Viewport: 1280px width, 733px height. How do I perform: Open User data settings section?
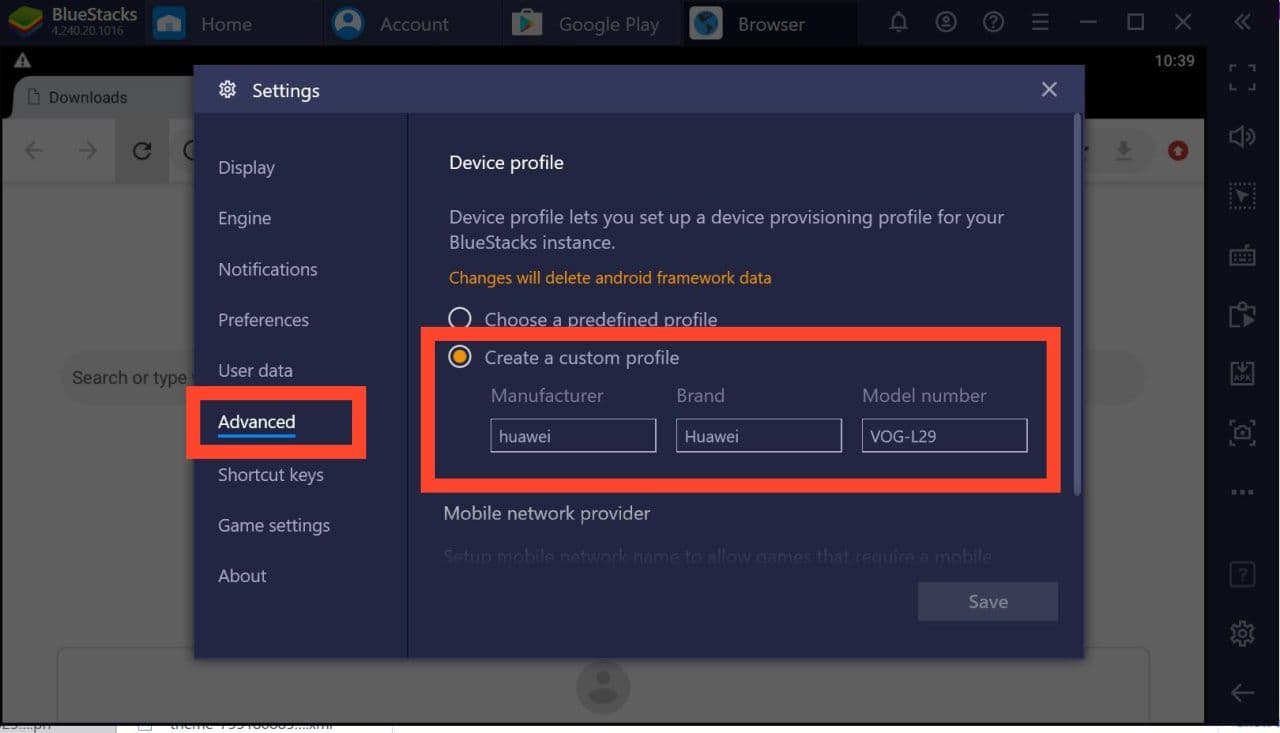coord(255,370)
